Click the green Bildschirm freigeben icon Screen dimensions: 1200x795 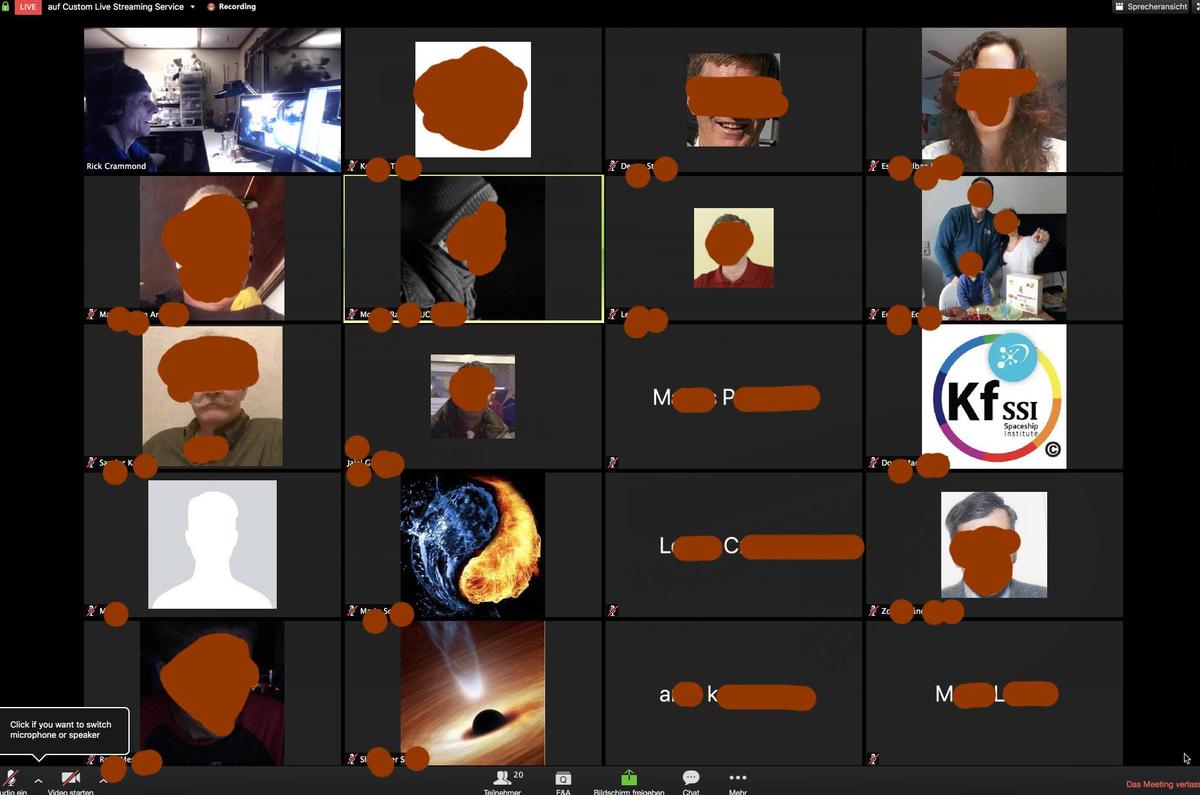[628, 778]
